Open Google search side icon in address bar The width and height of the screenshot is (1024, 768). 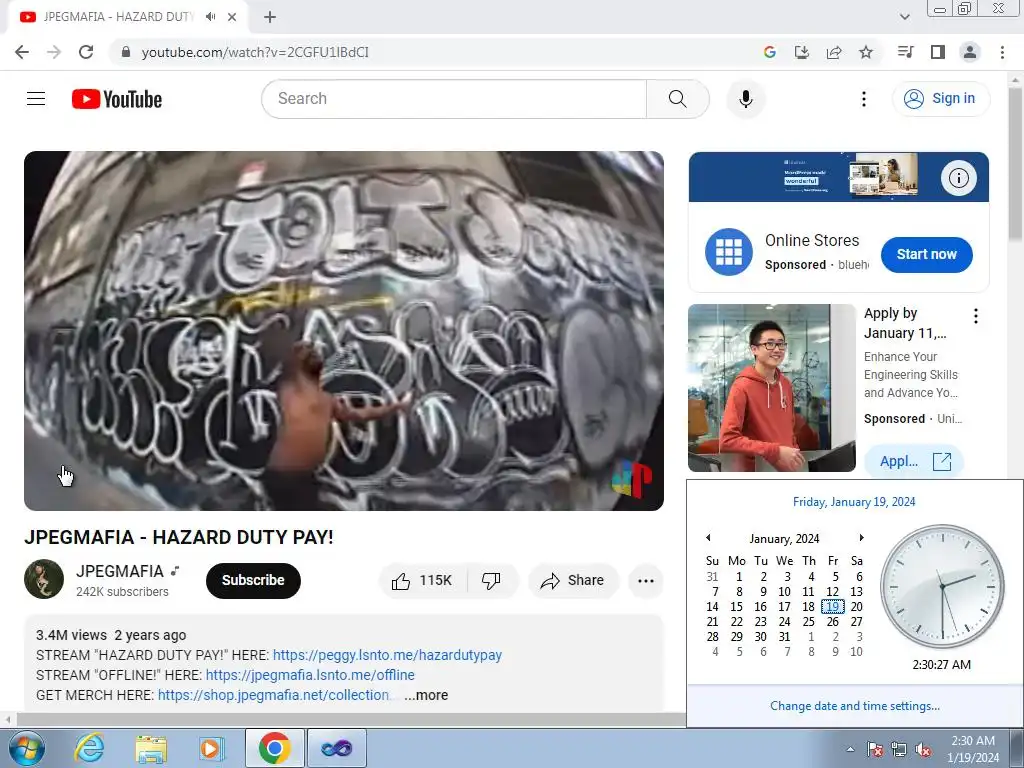(769, 52)
